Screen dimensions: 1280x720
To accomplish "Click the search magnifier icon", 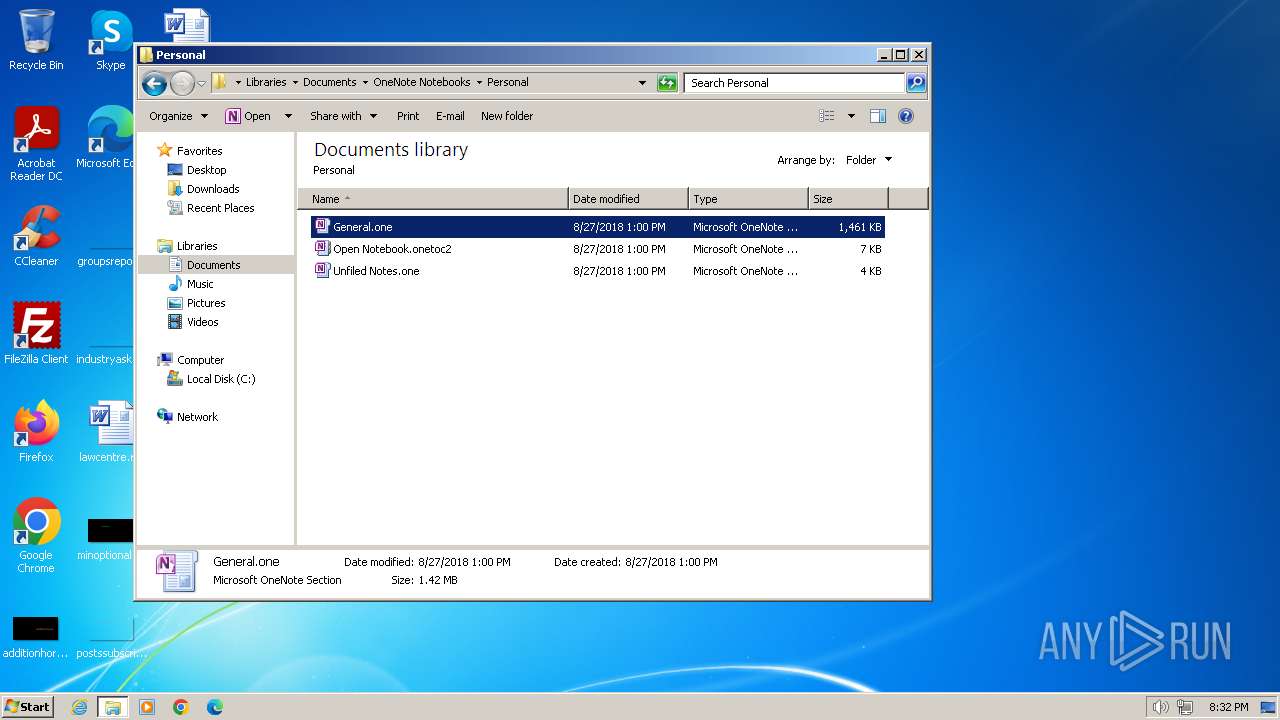I will pyautogui.click(x=915, y=83).
